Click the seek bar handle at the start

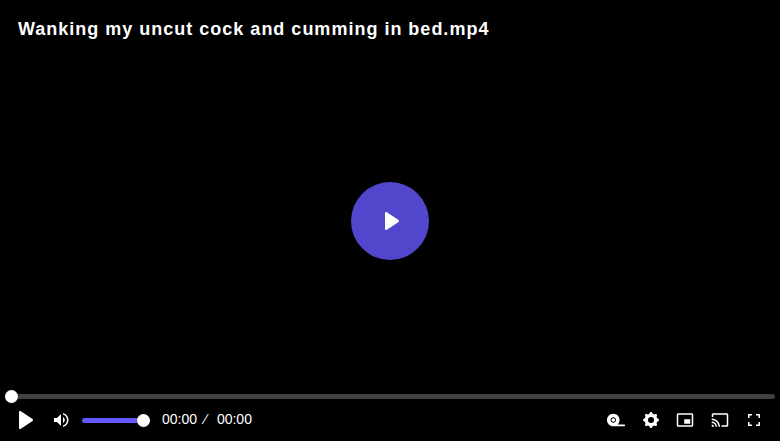pos(11,396)
